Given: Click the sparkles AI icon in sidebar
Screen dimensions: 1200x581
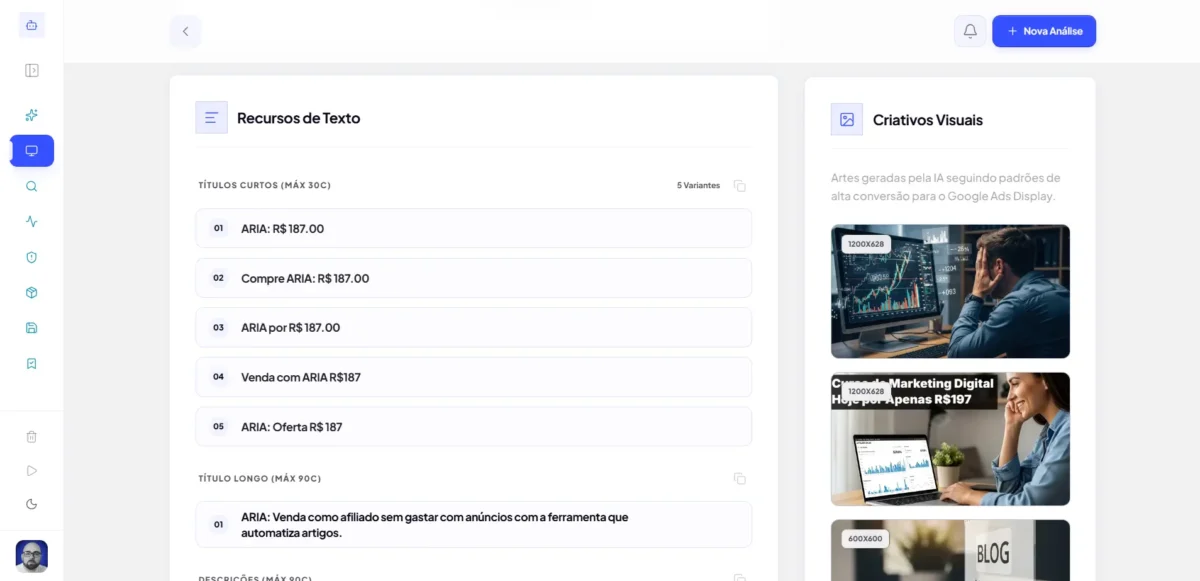Looking at the screenshot, I should click(32, 115).
